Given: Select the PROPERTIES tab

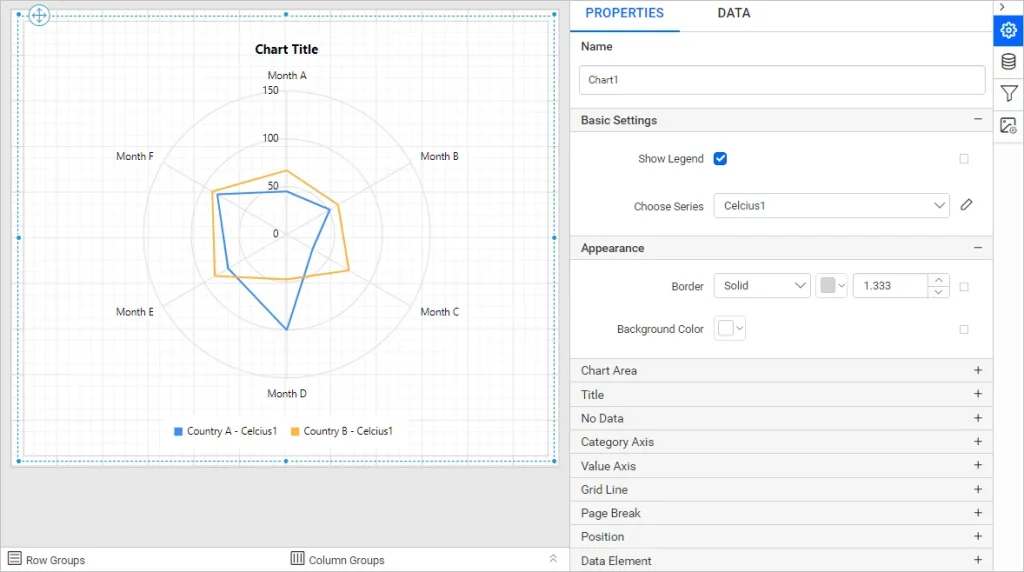Looking at the screenshot, I should [624, 14].
